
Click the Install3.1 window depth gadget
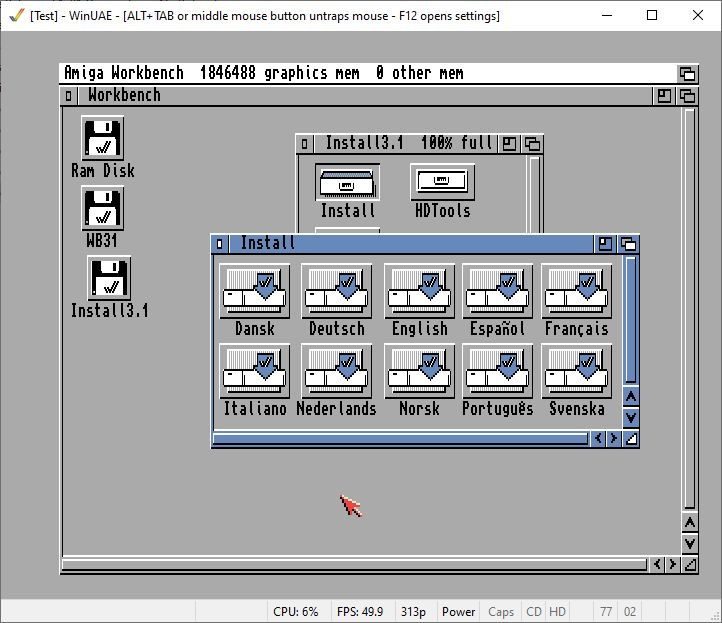click(532, 144)
